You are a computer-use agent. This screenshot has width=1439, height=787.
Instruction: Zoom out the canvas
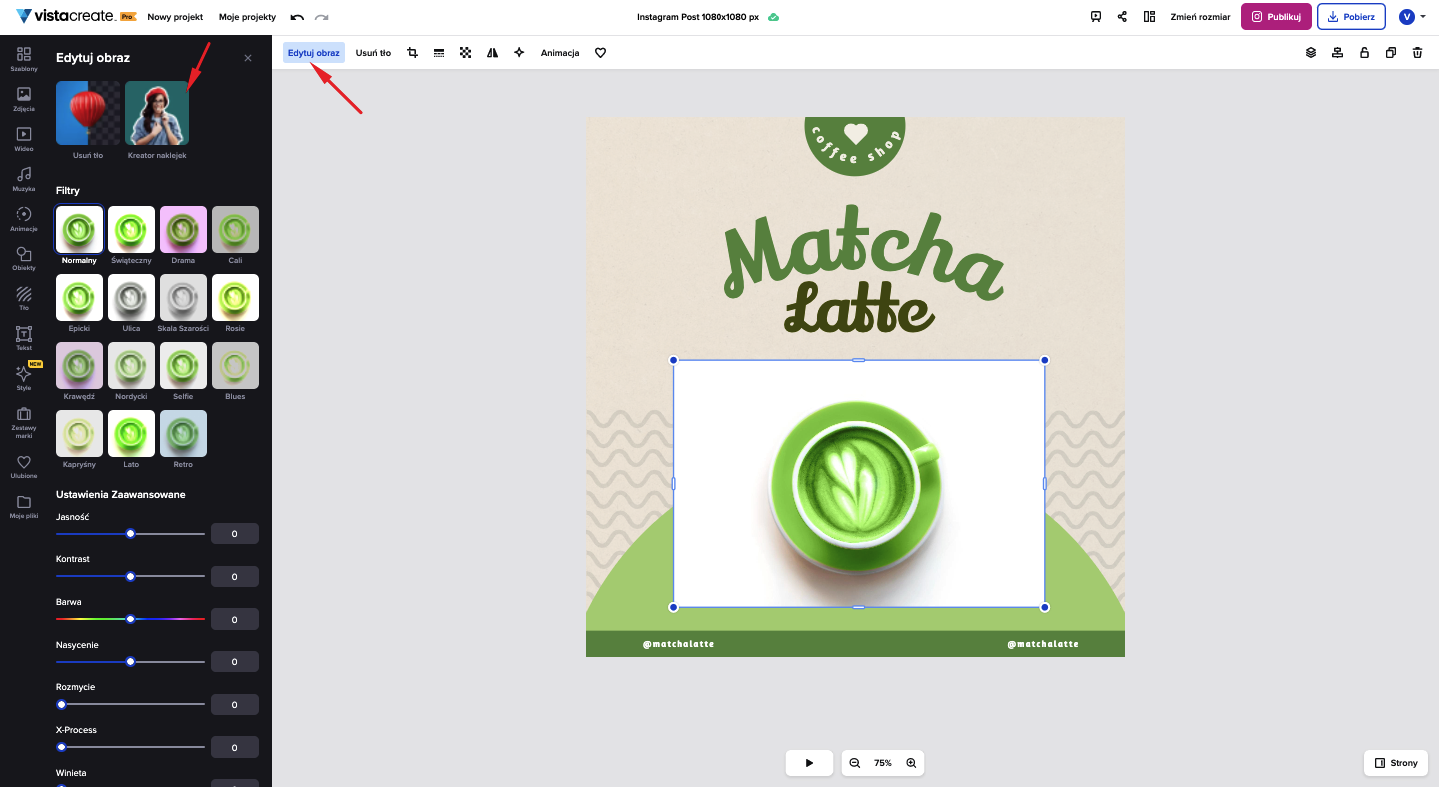click(x=855, y=763)
